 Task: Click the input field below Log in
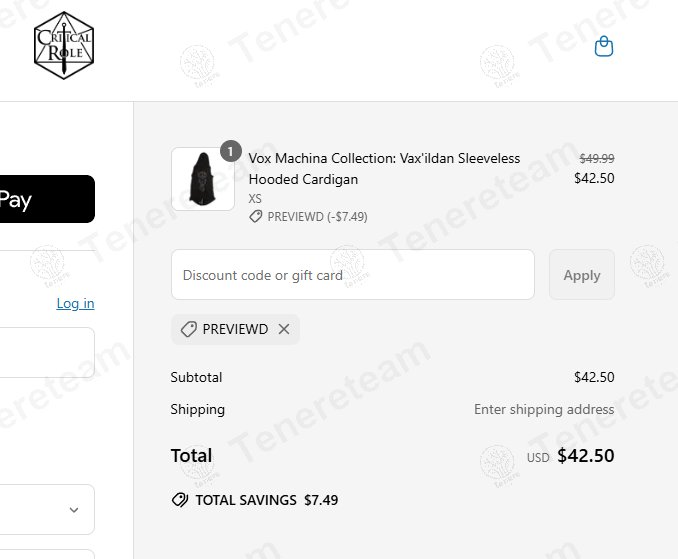coord(47,353)
